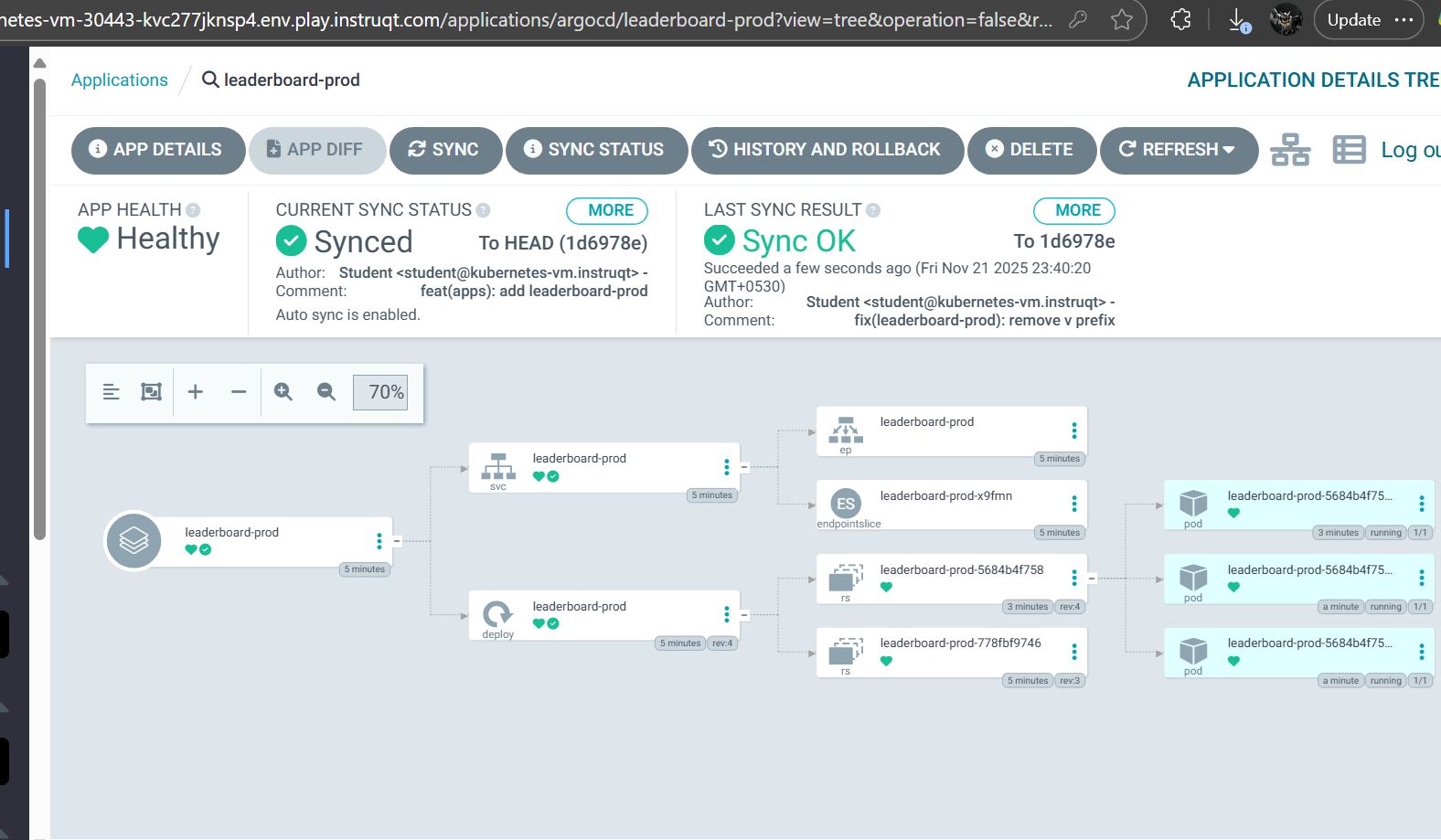The image size is (1441, 840).
Task: Click the 70% zoom level field
Action: point(380,392)
